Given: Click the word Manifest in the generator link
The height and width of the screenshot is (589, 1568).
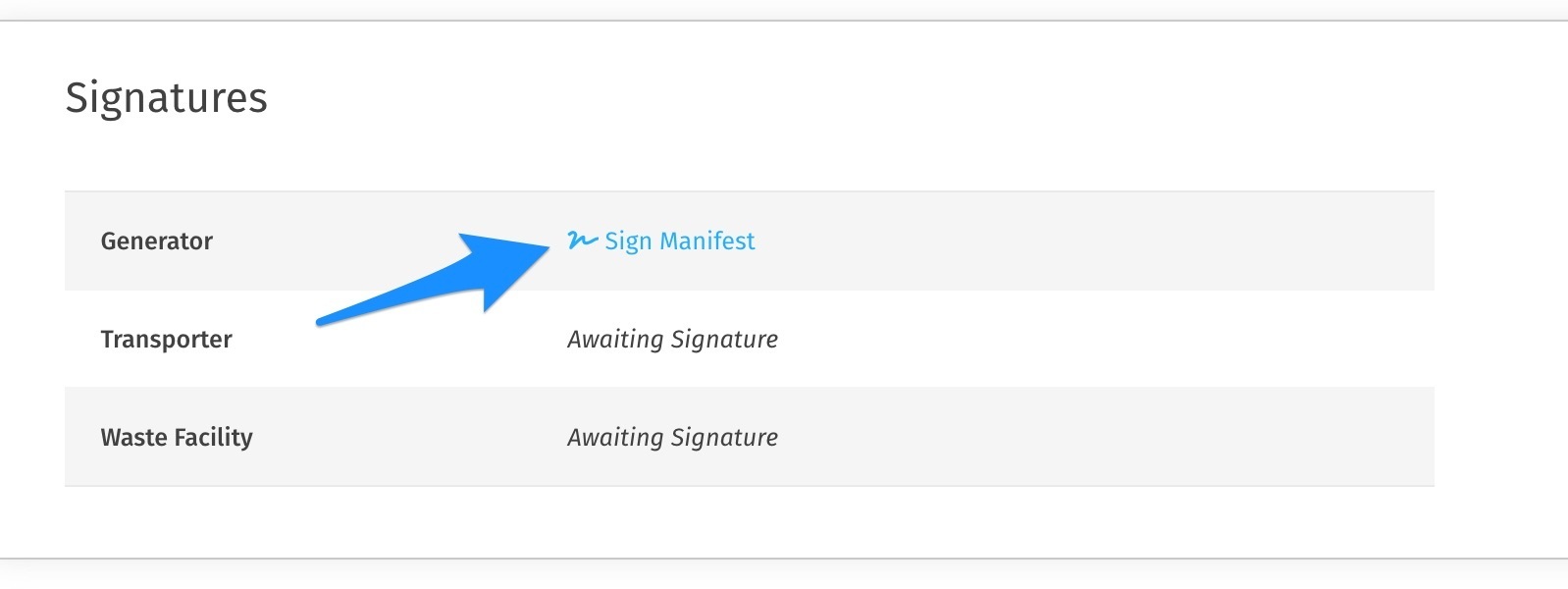Looking at the screenshot, I should point(707,241).
